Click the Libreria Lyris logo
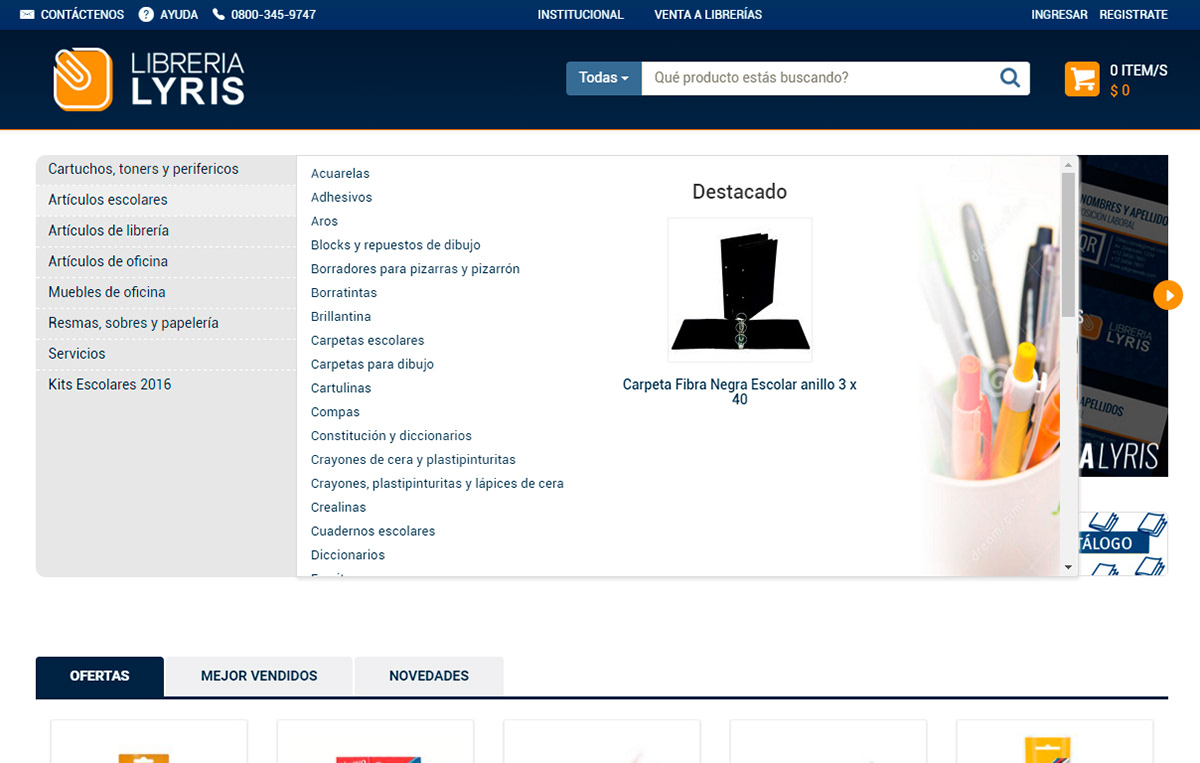 point(149,79)
